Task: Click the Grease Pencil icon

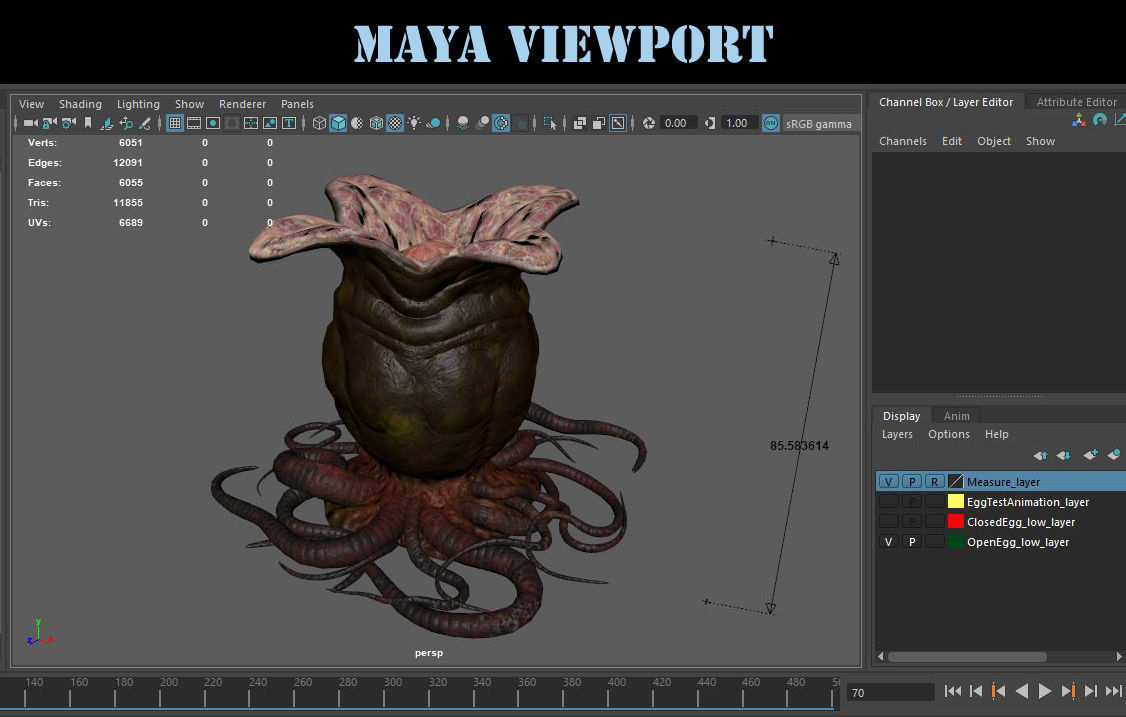Action: coord(145,124)
